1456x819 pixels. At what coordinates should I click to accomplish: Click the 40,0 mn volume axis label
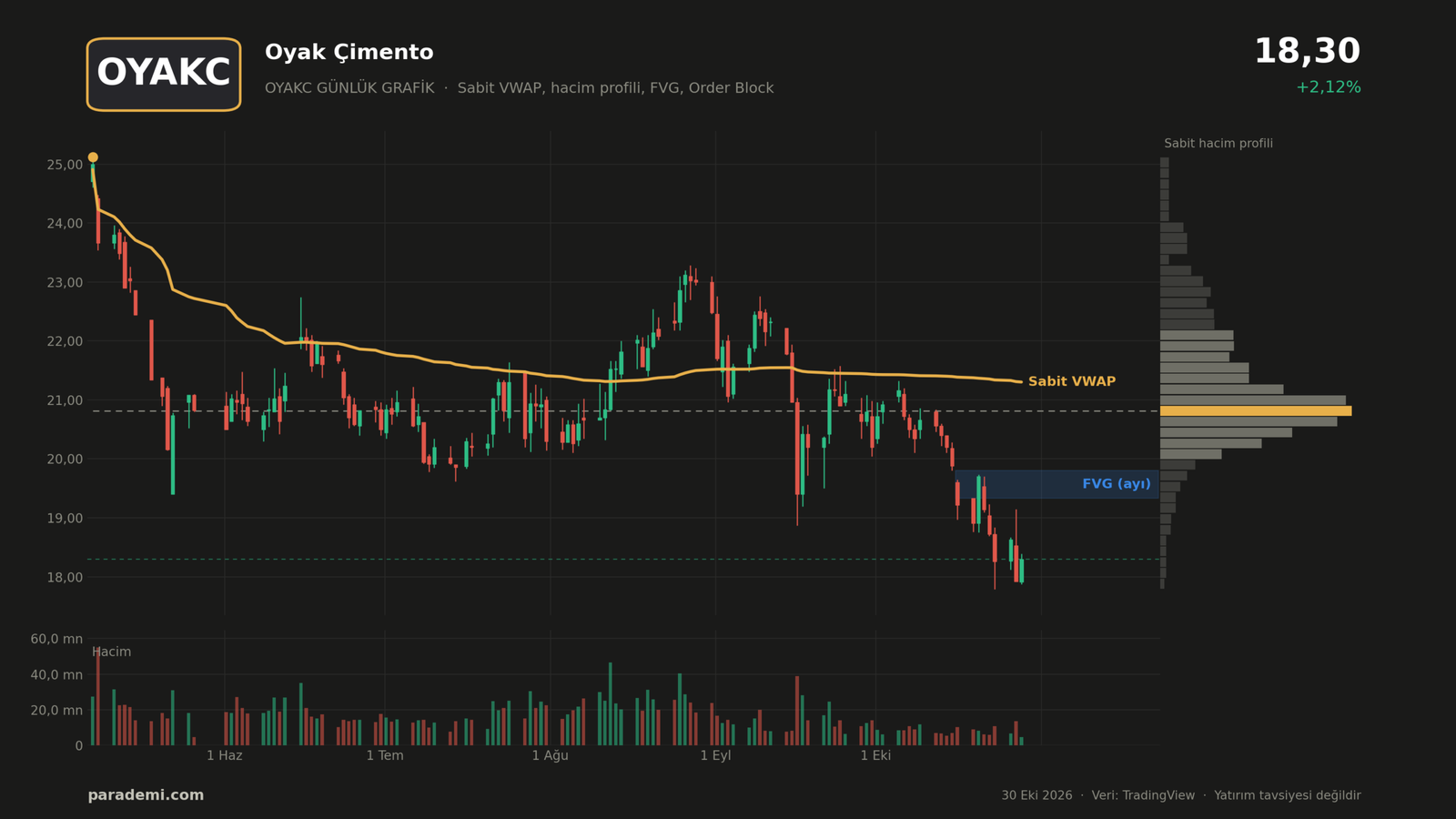click(x=56, y=674)
